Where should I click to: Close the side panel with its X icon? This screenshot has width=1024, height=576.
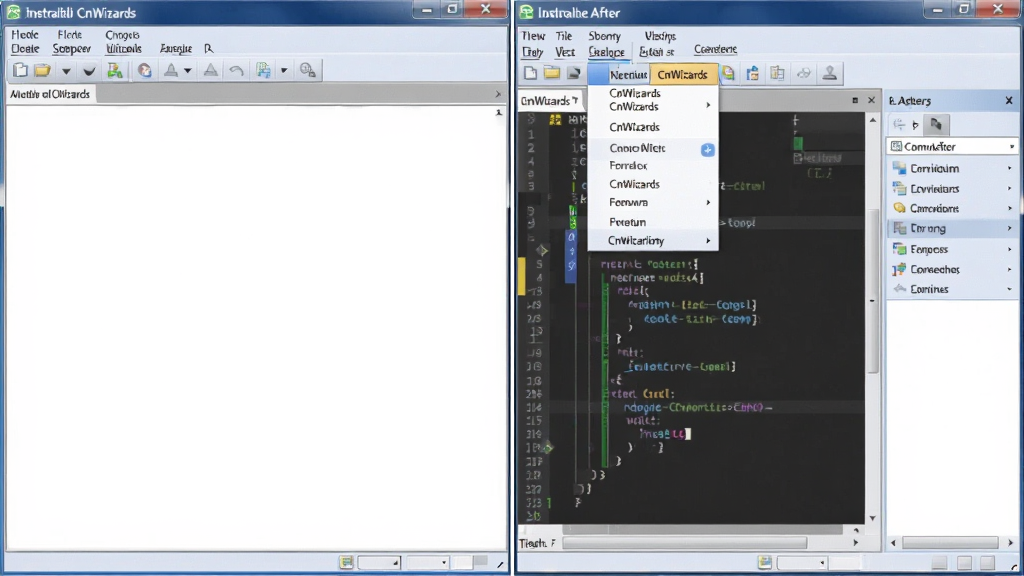click(1009, 101)
